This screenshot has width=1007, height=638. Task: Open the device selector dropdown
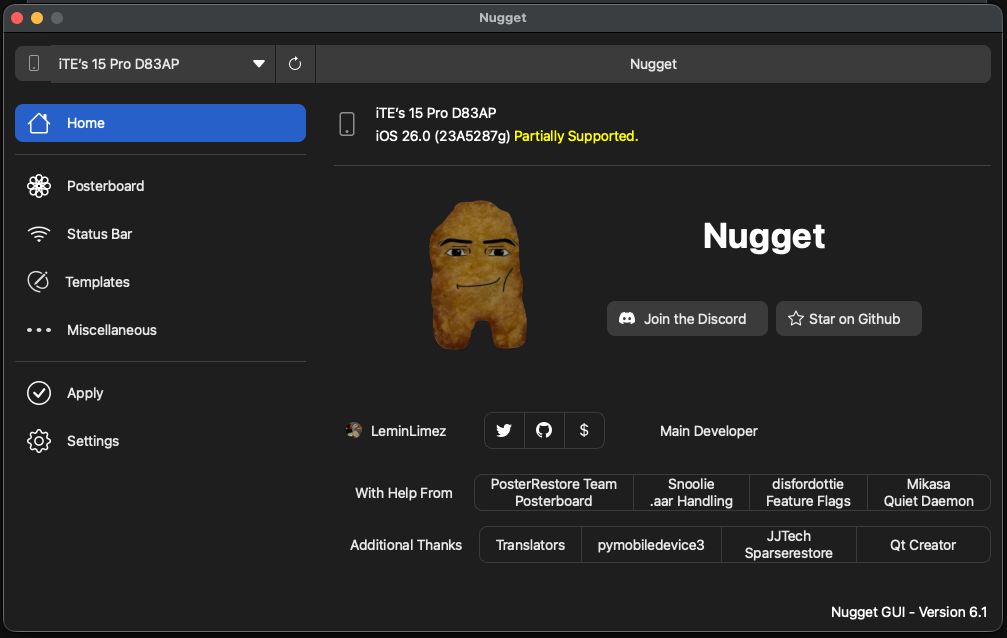[x=162, y=64]
